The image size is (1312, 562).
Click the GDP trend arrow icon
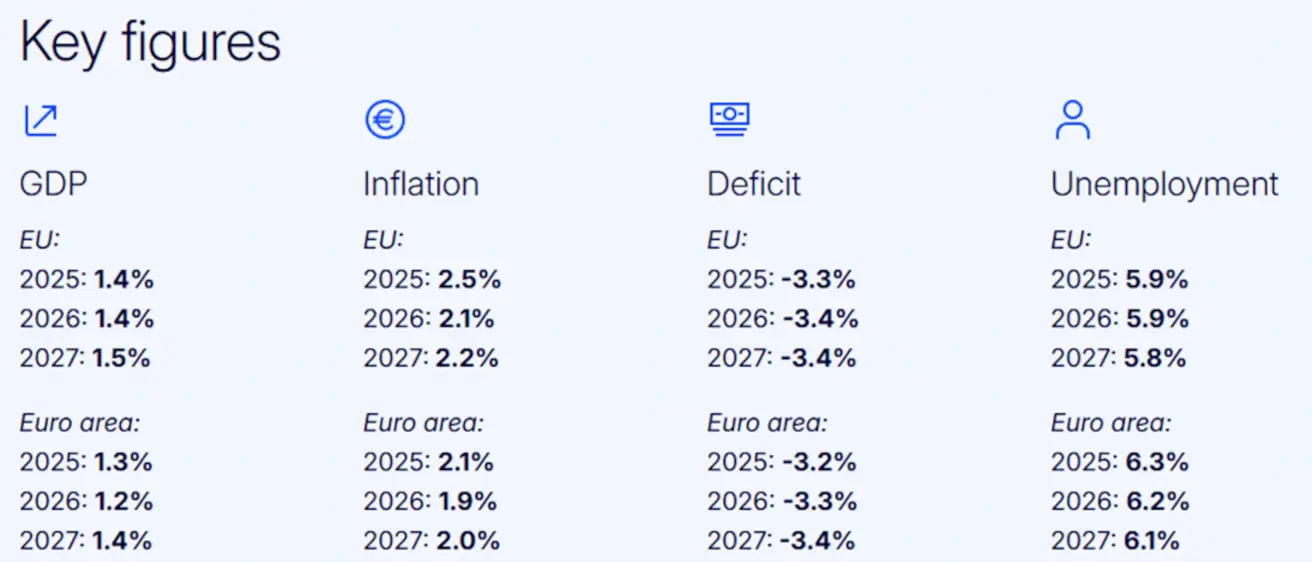[41, 120]
